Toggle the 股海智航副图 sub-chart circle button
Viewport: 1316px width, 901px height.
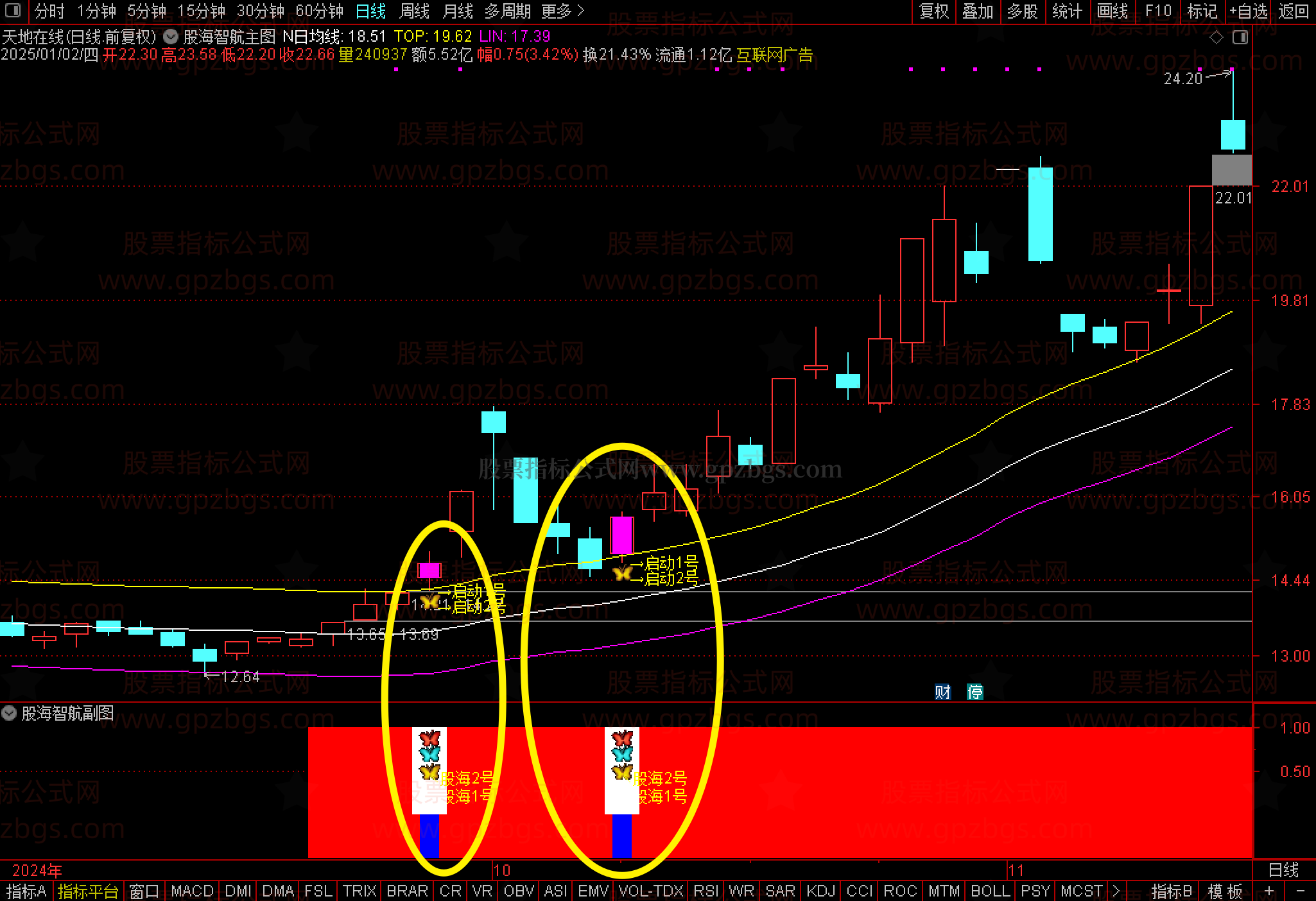[x=9, y=713]
